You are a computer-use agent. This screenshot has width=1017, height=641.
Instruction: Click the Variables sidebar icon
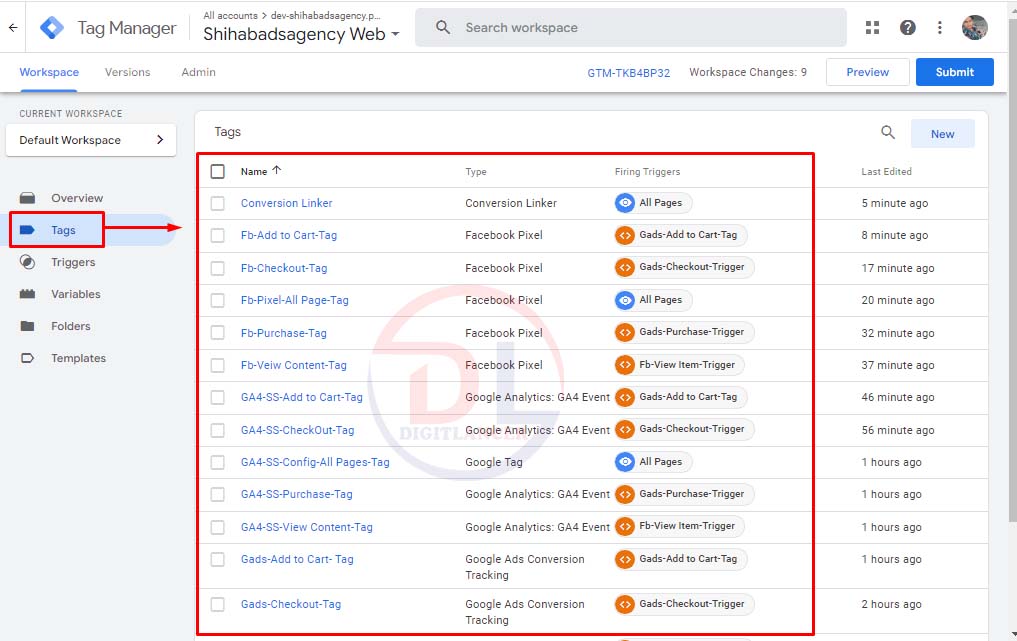click(27, 294)
